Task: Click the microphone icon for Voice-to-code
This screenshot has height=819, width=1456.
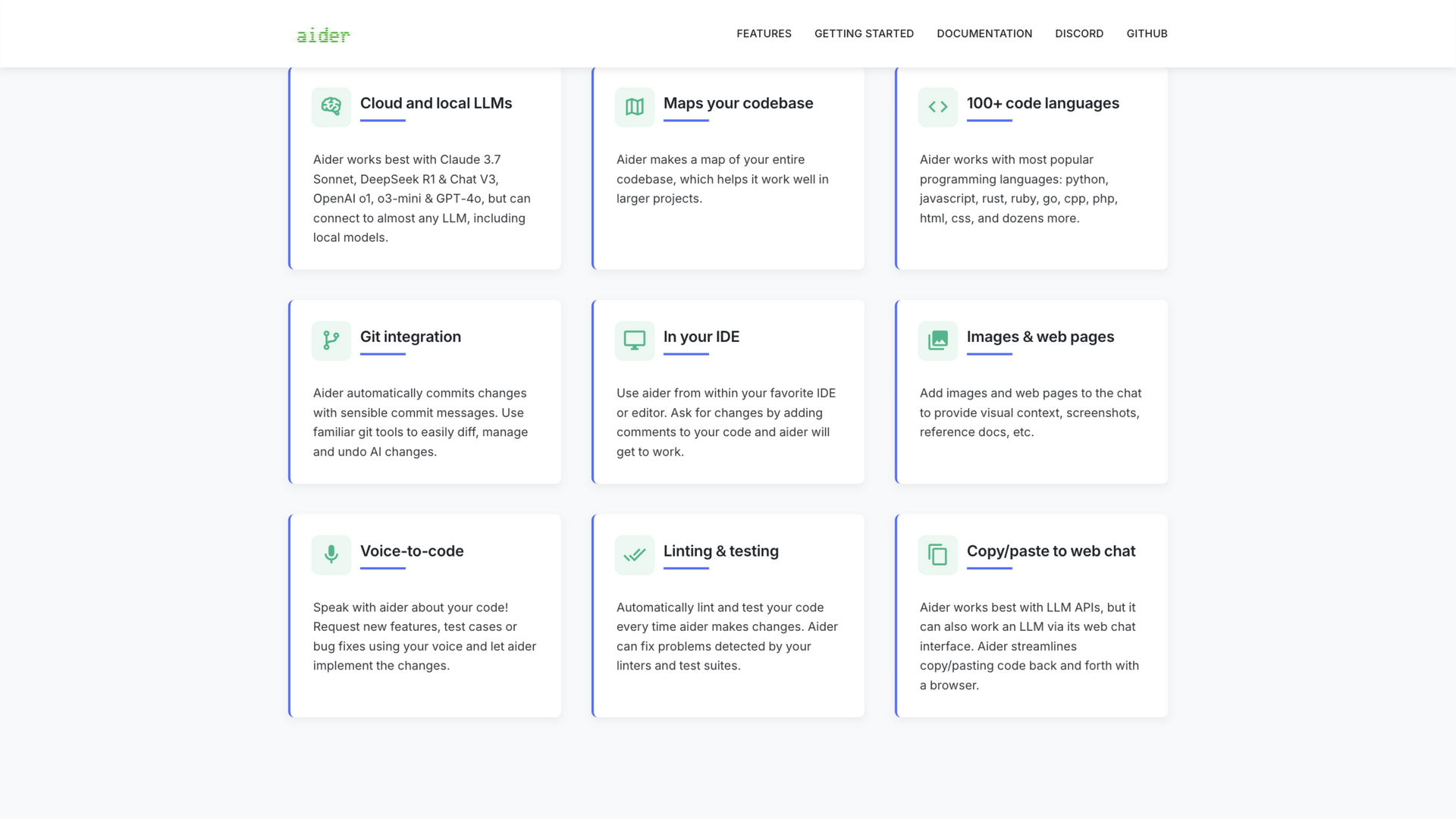Action: point(331,555)
